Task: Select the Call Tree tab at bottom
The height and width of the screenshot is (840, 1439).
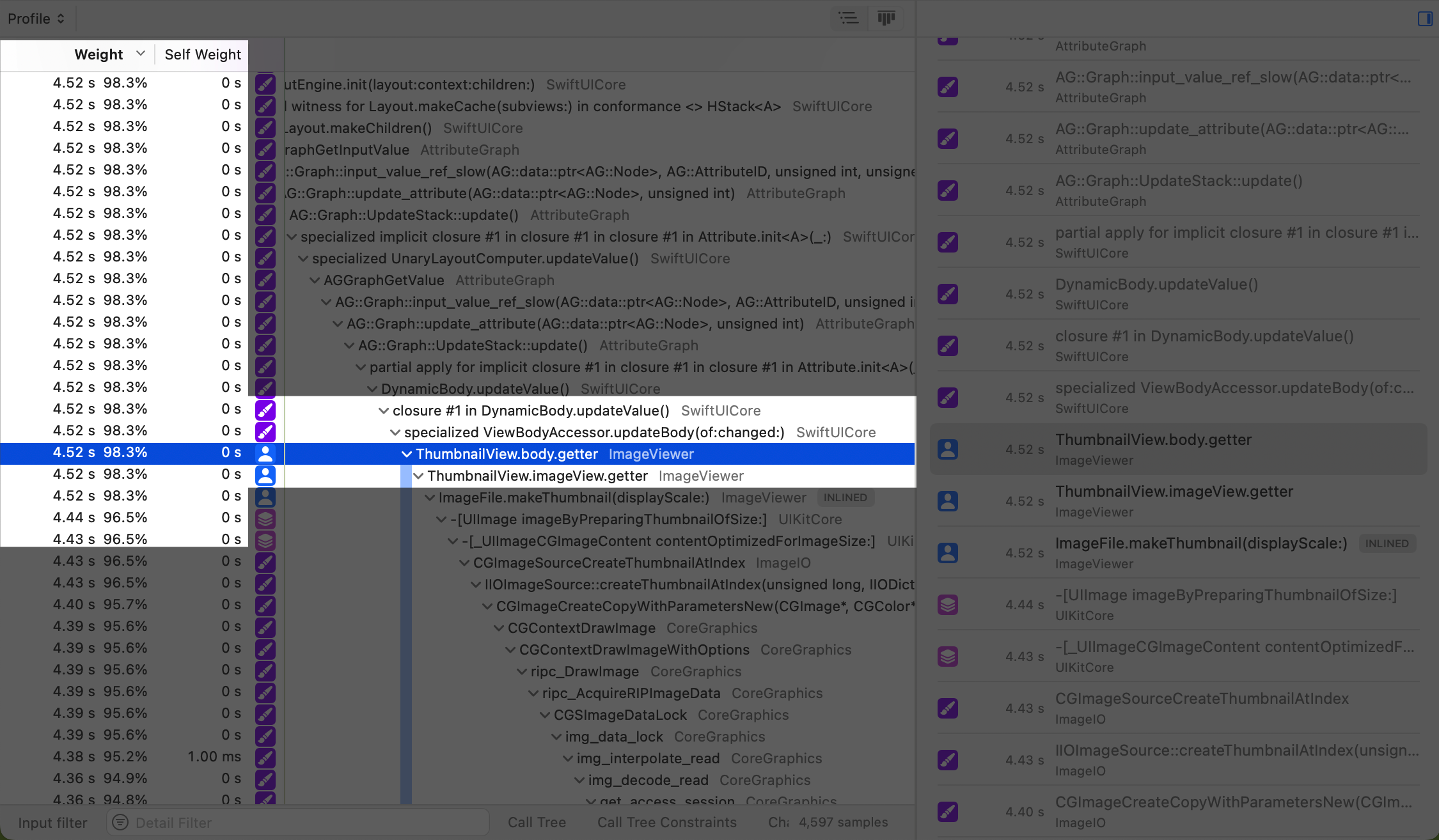Action: (x=536, y=823)
